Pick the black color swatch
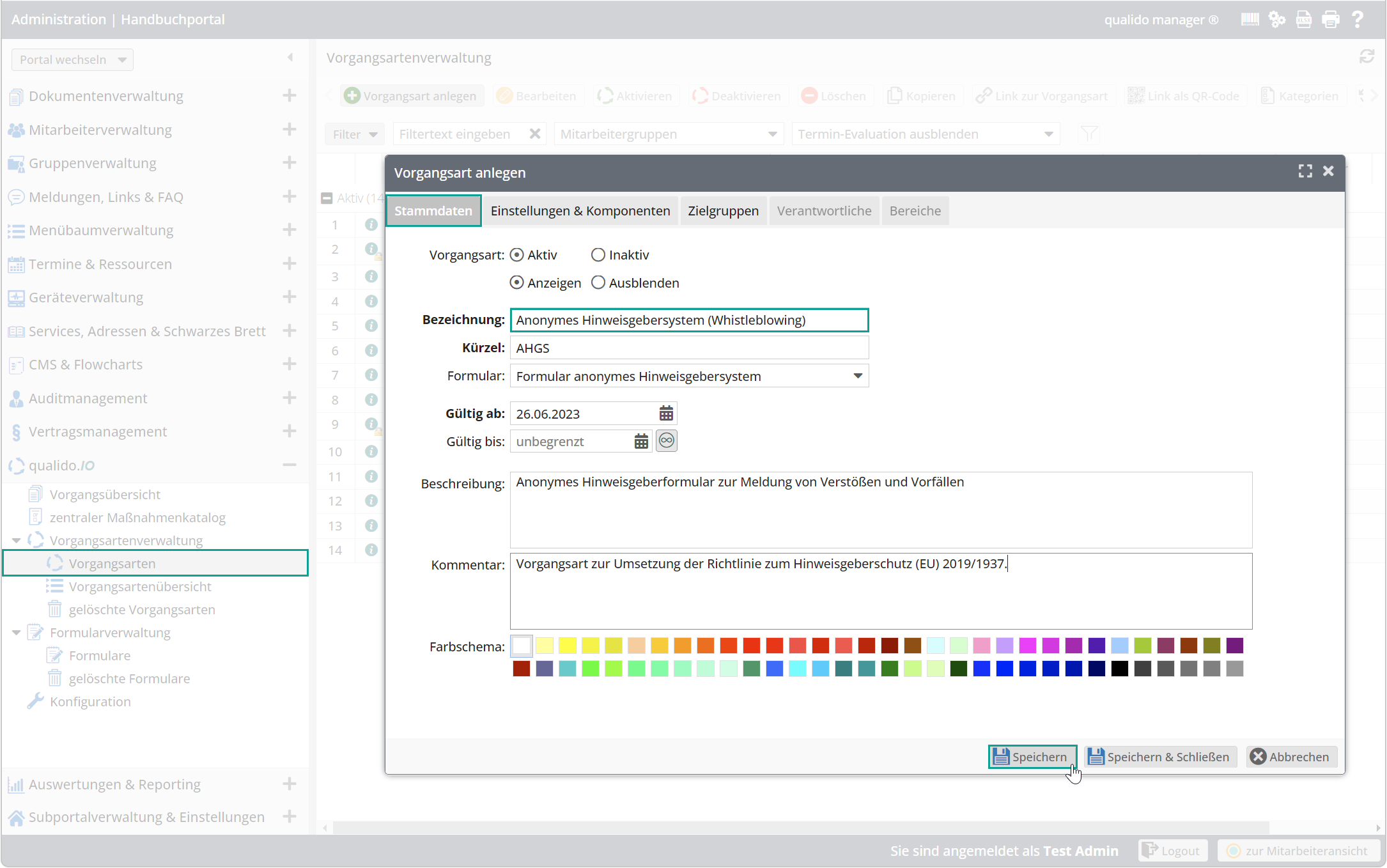 point(1120,669)
